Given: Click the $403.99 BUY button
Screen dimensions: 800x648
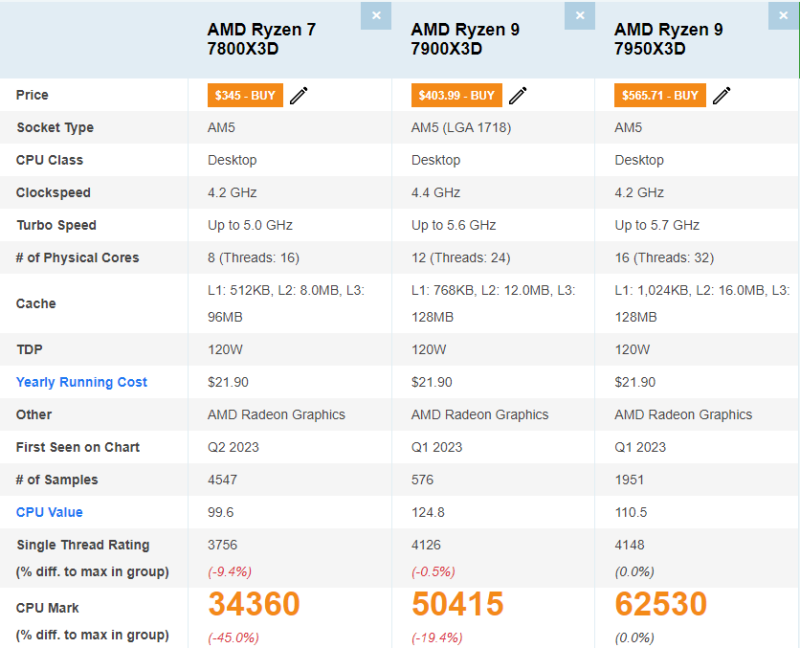Looking at the screenshot, I should tap(456, 95).
